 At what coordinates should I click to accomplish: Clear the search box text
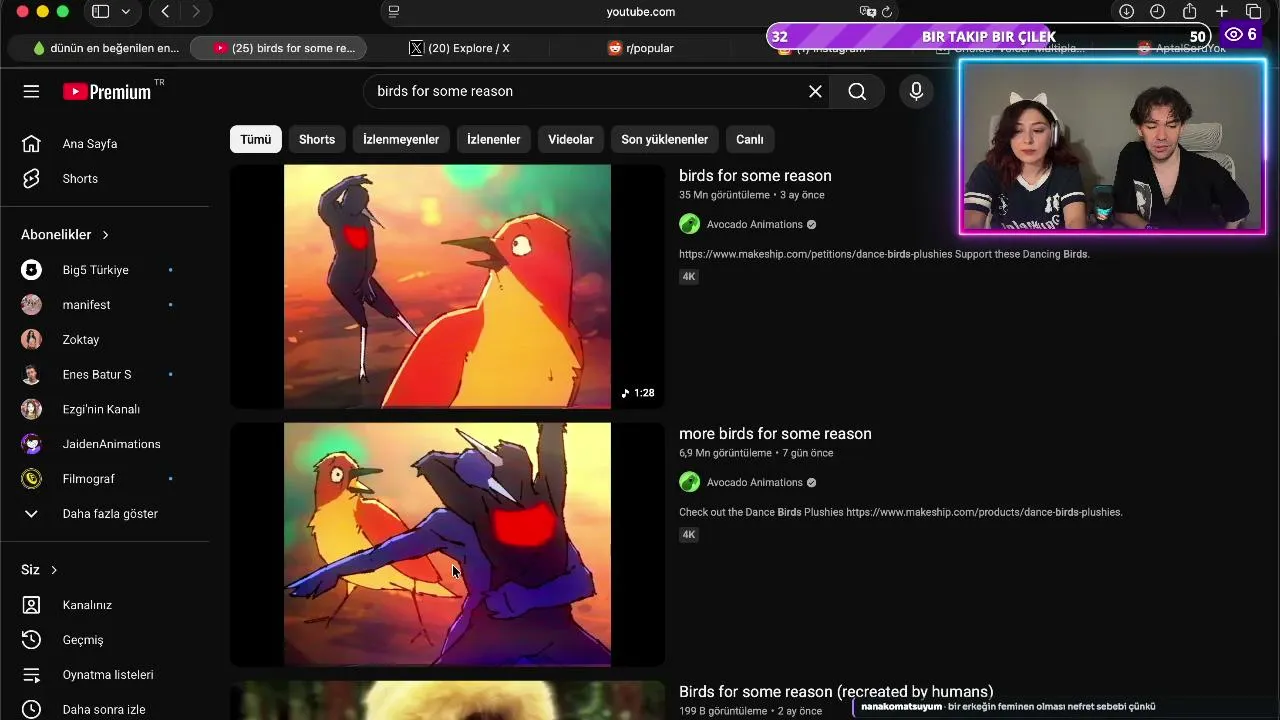[x=815, y=91]
